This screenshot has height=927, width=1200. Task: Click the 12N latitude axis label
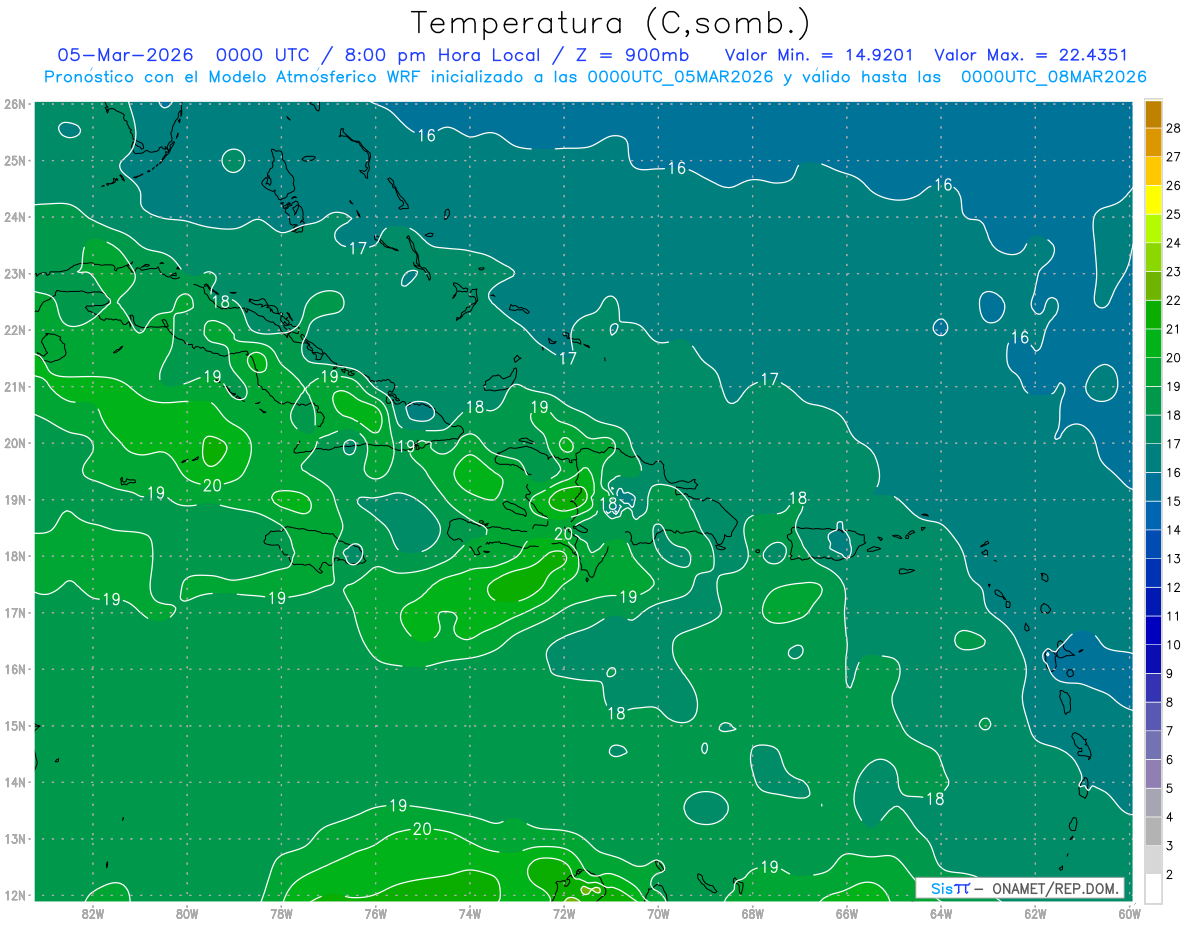[x=15, y=895]
